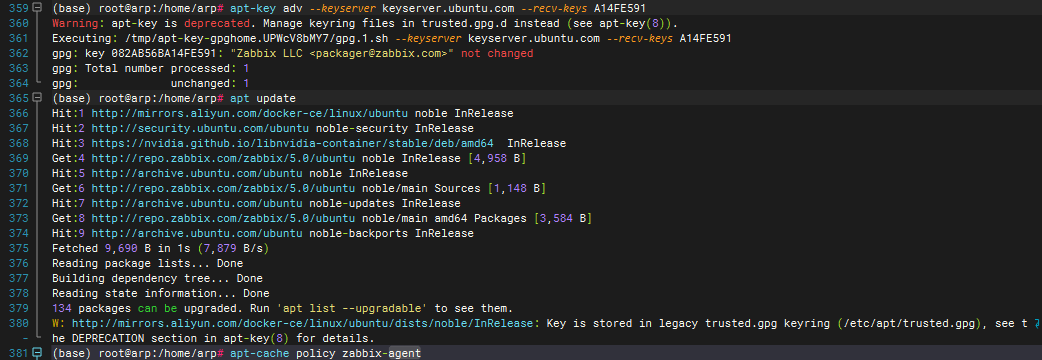This screenshot has height=360, width=1042.
Task: Open the archive.ubuntu.com URL on the Hit:5 line
Action: pos(197,173)
